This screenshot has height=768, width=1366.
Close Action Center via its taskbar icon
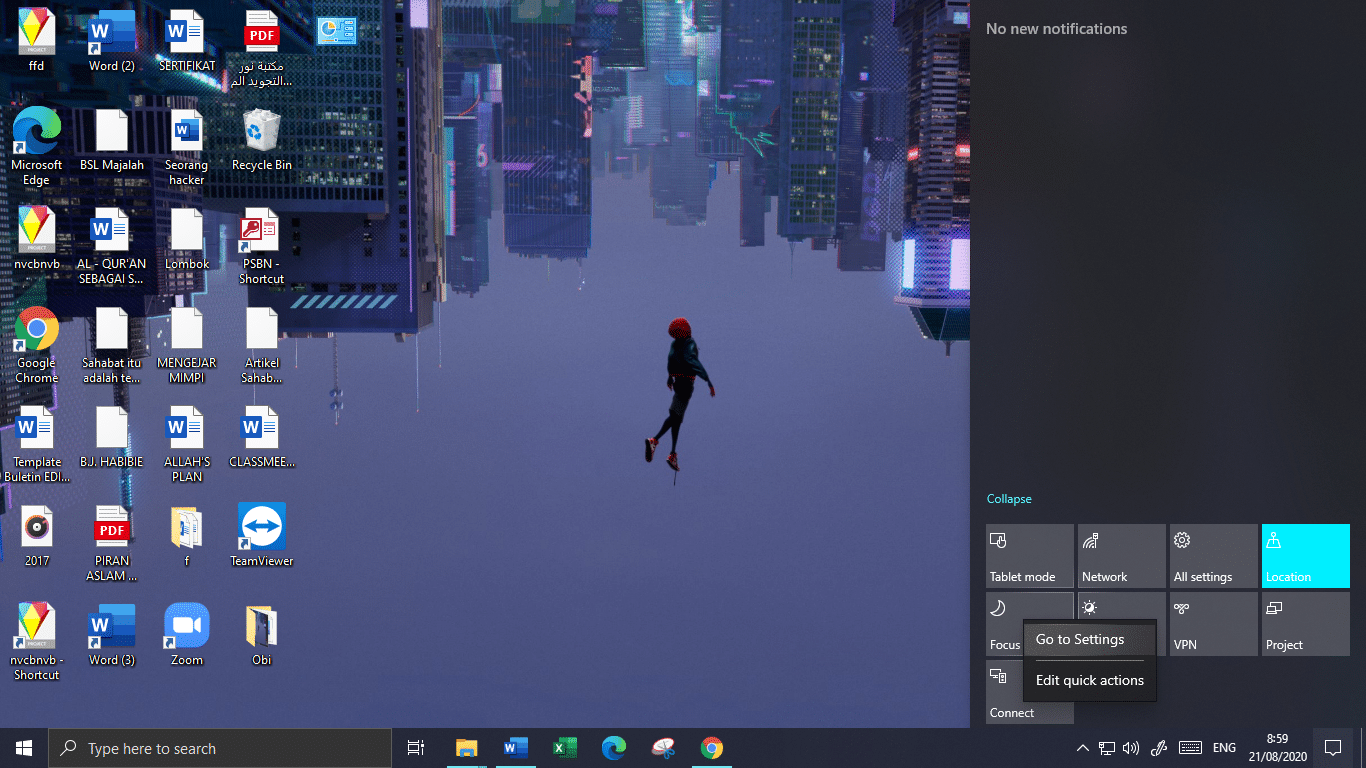1333,748
